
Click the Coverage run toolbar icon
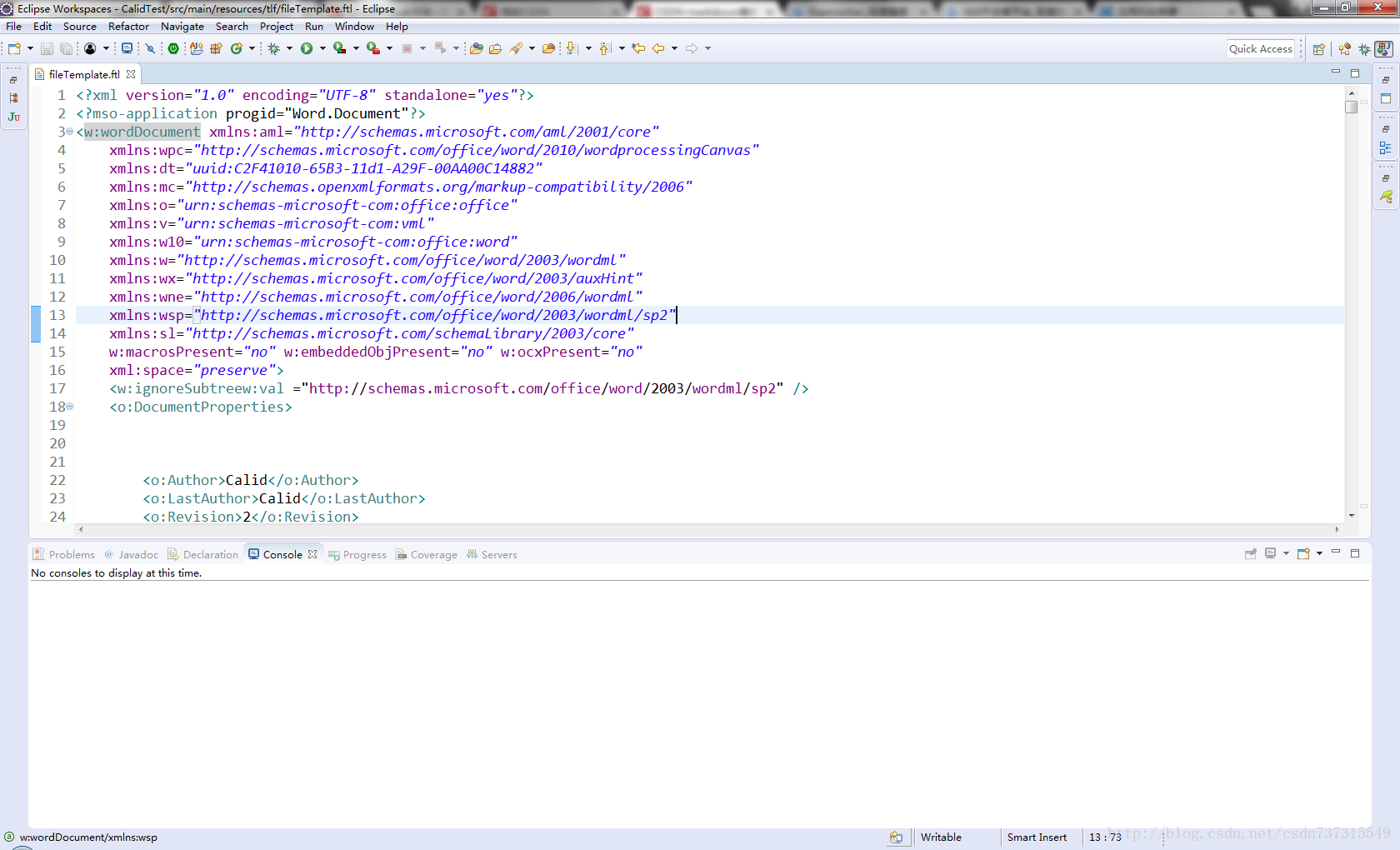pos(340,48)
